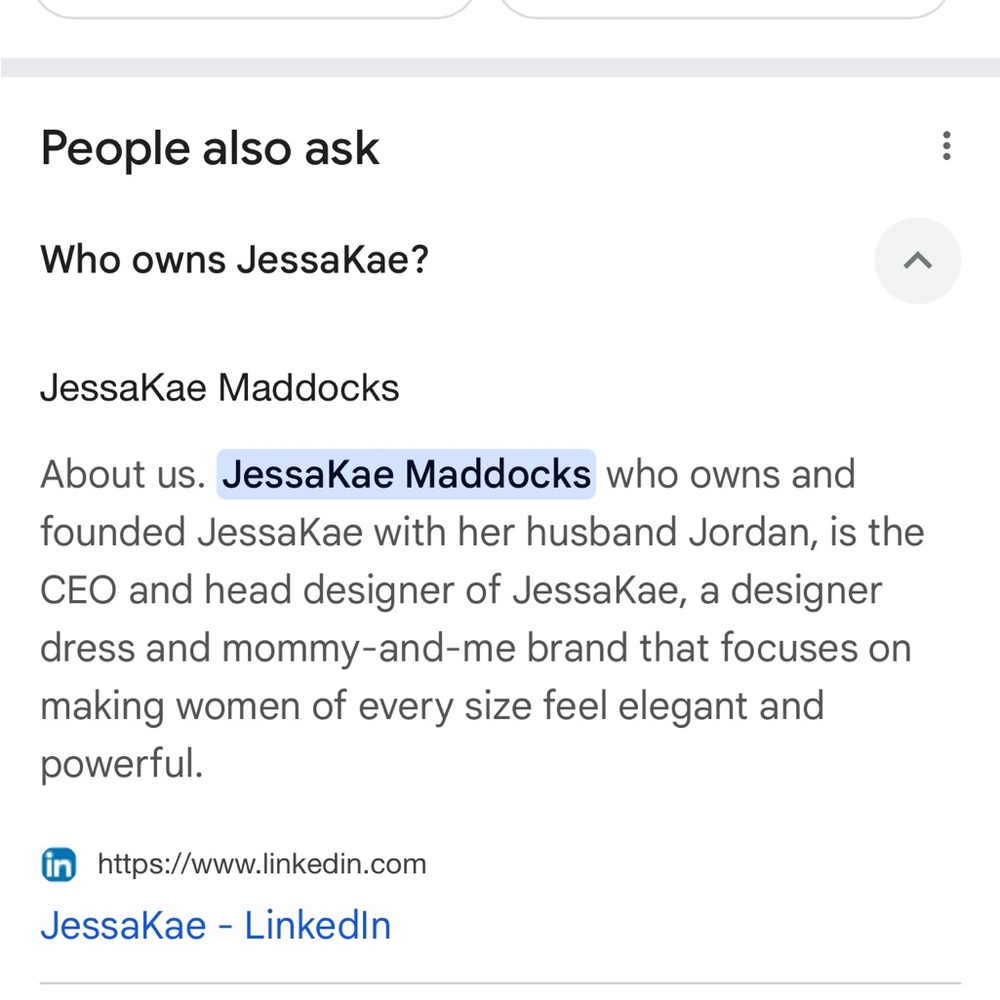
Task: Tap the question Who owns JessaKae?
Action: point(234,261)
